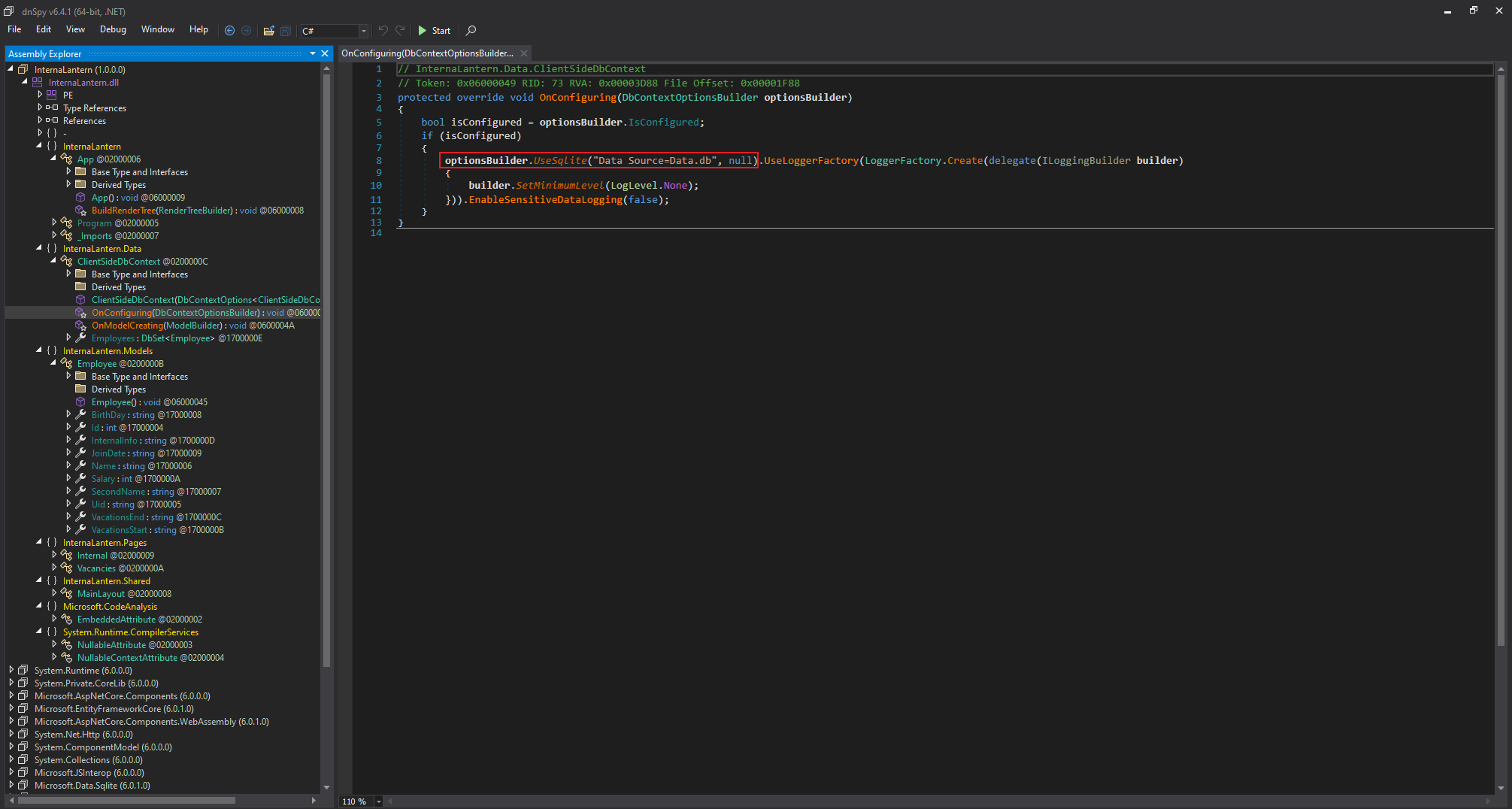The width and height of the screenshot is (1512, 809).
Task: Open the Edit menu
Action: (44, 29)
